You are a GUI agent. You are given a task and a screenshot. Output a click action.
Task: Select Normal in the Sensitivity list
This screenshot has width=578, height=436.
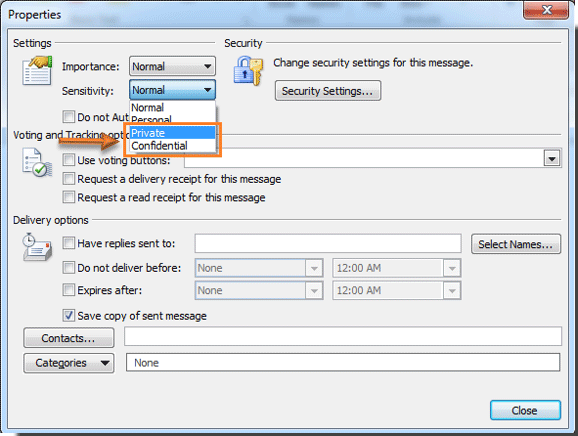pyautogui.click(x=173, y=107)
